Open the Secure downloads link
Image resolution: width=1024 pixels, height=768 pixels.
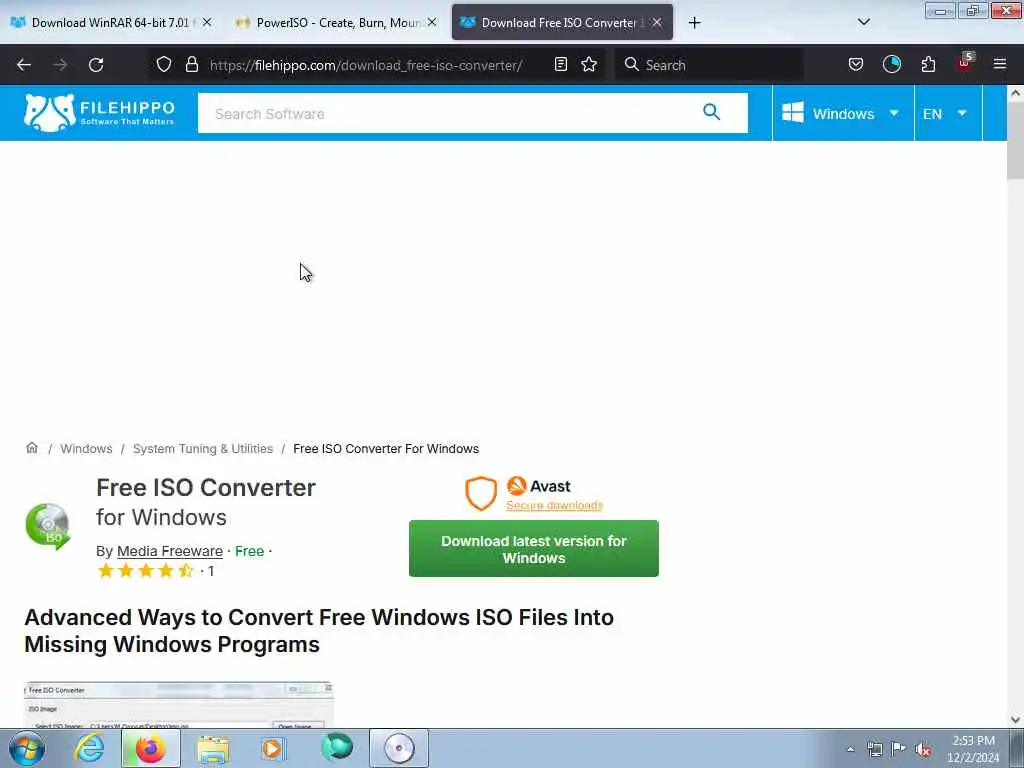[554, 505]
